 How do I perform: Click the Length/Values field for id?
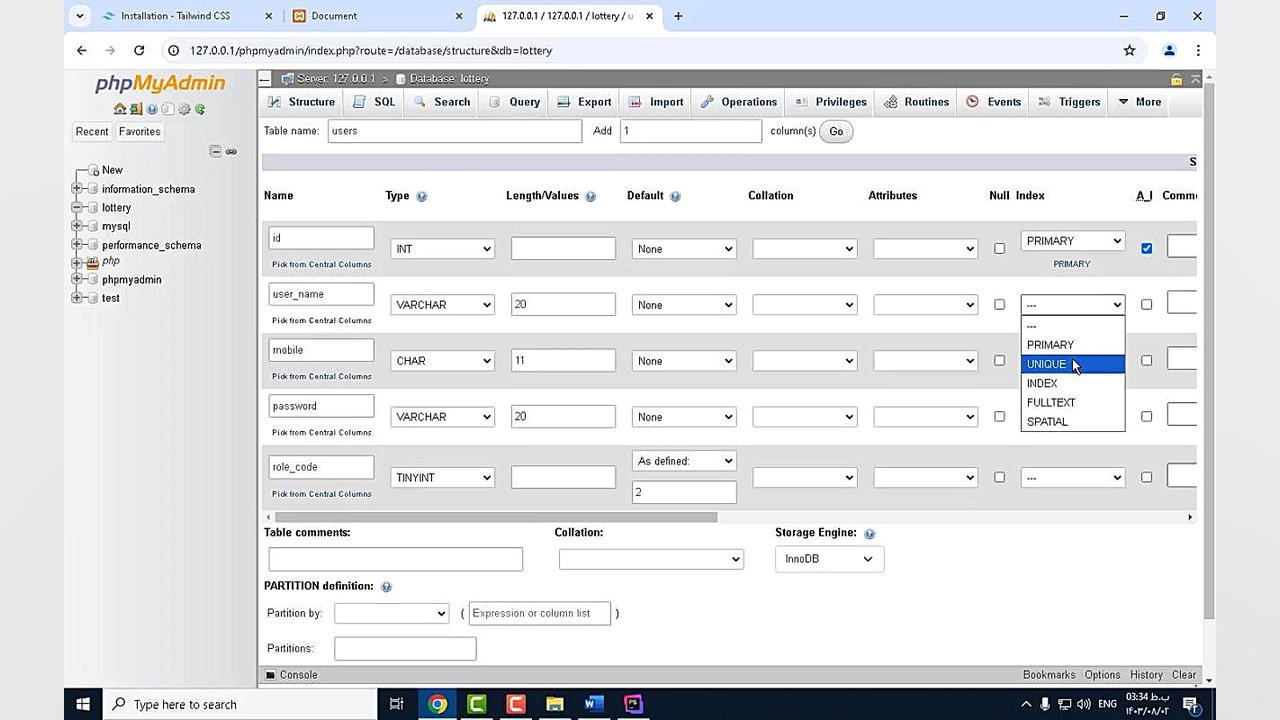(563, 249)
